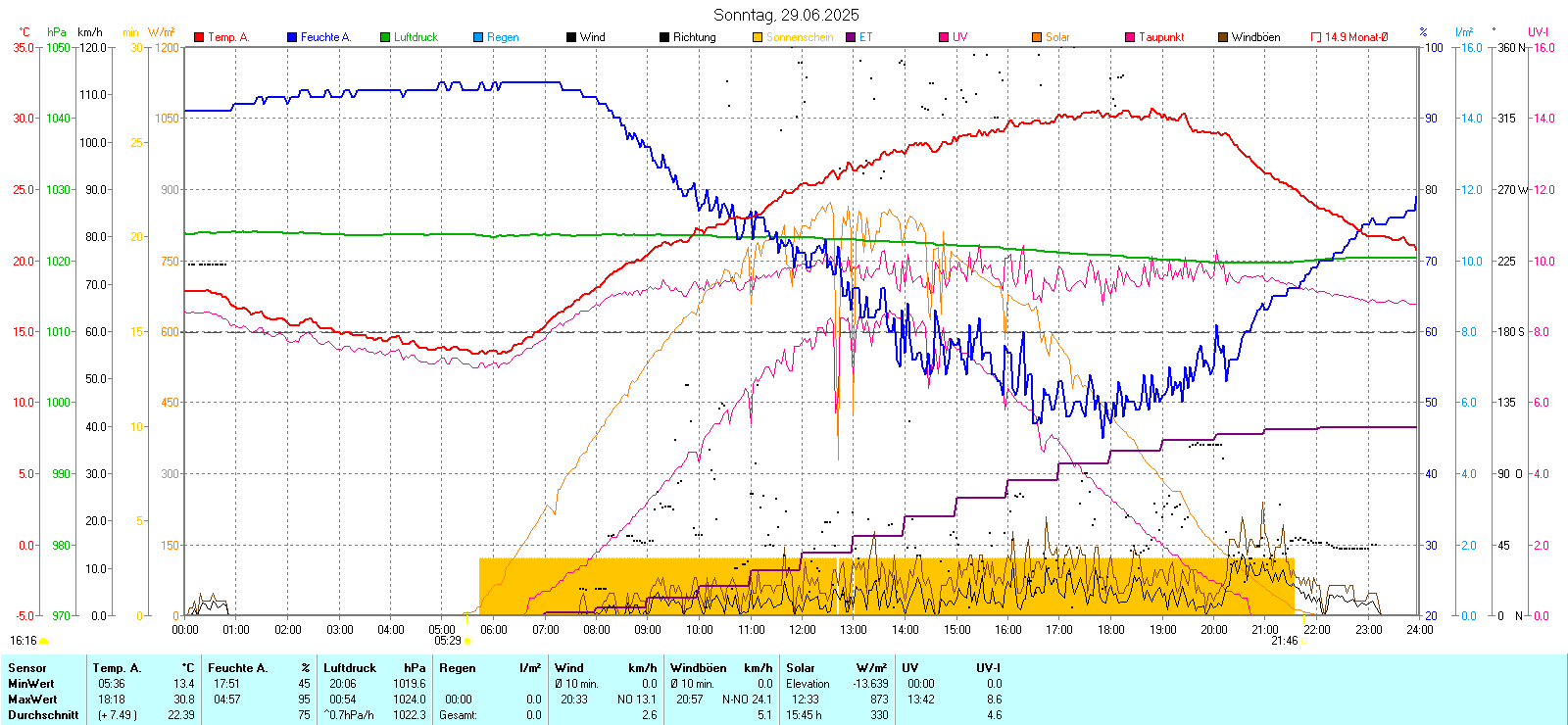
Task: Click the Luftdruck header in the summary table
Action: tap(350, 668)
